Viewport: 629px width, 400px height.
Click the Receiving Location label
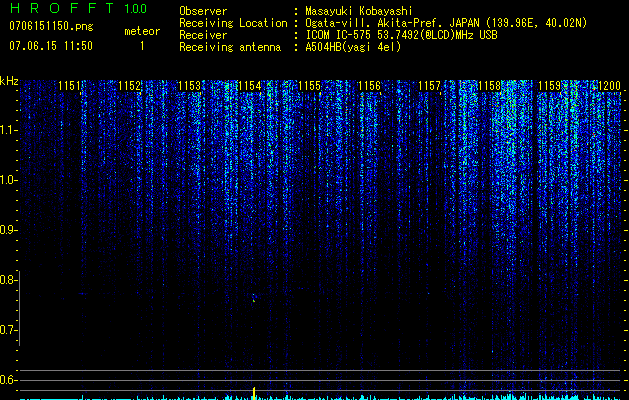(233, 23)
